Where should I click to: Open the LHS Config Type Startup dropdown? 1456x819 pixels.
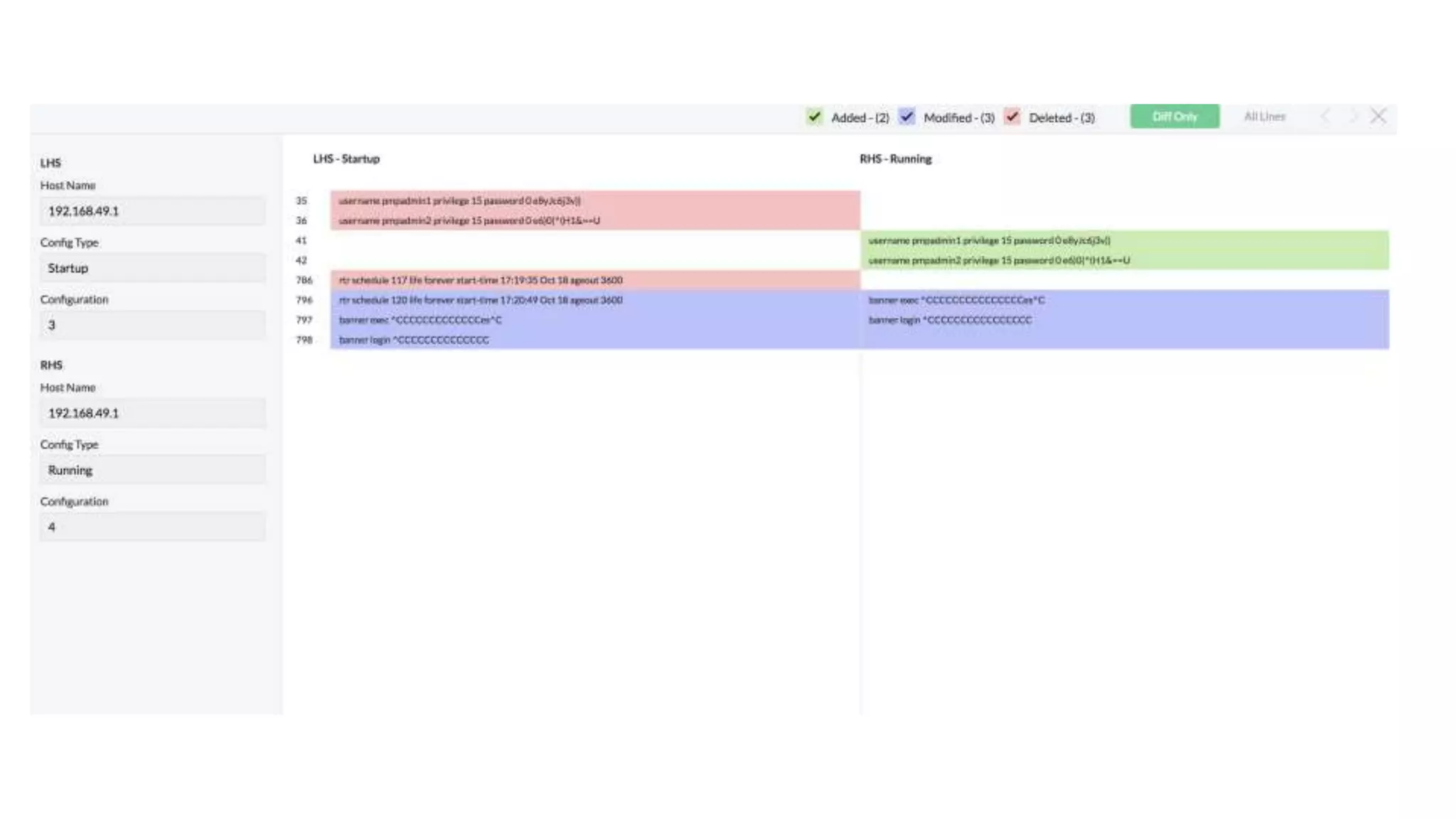point(152,268)
